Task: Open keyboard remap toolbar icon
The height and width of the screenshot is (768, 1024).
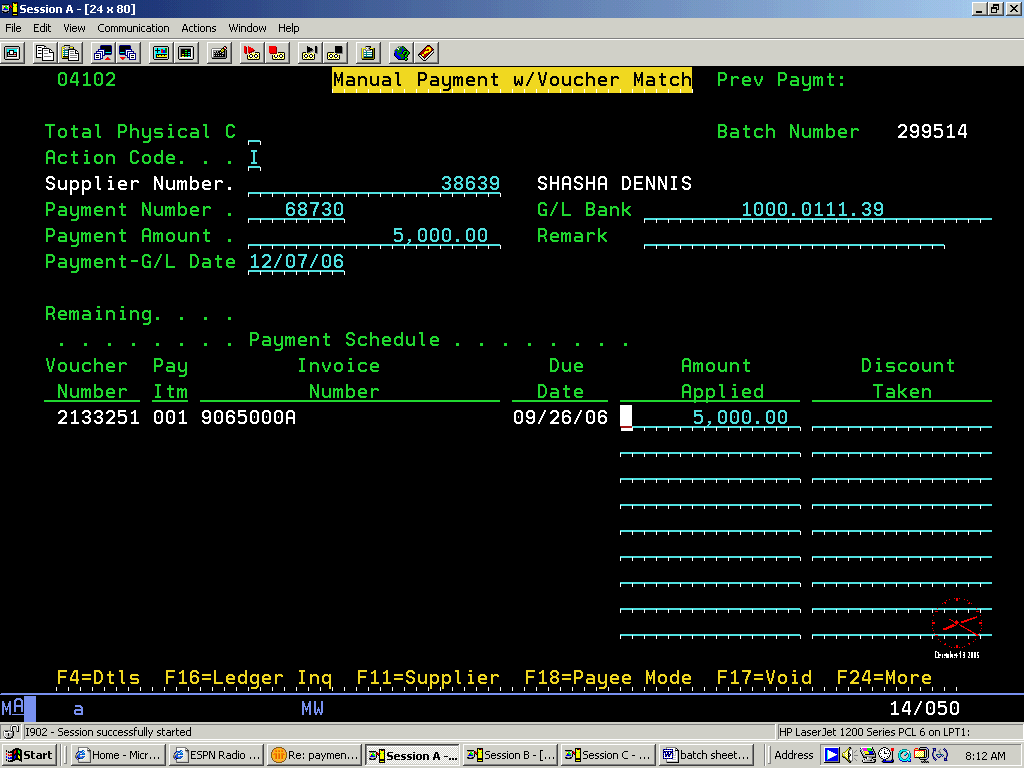Action: (x=219, y=53)
